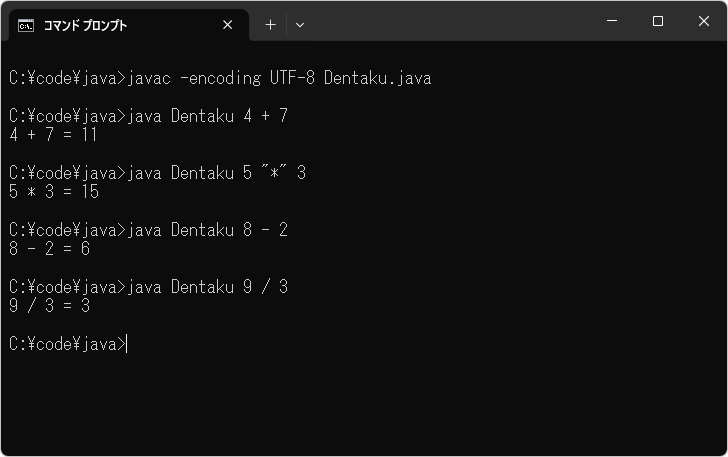Click the output line 5 * 3 = 15

click(53, 192)
